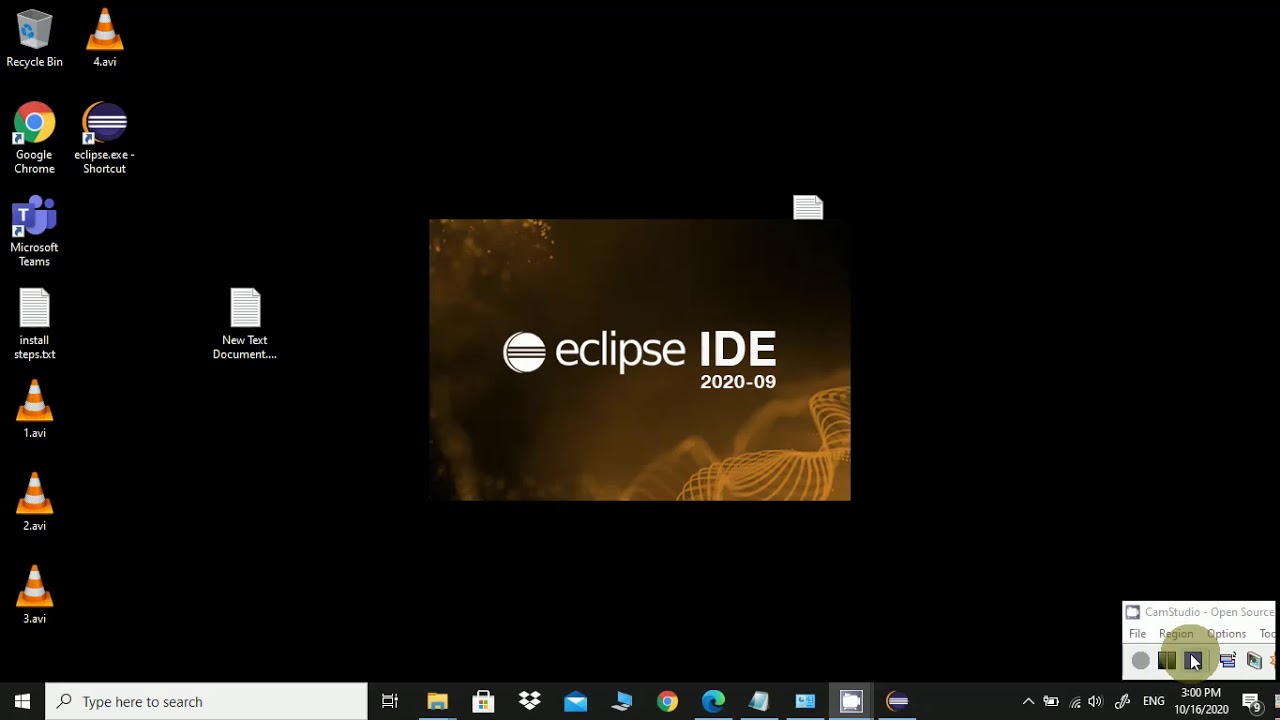This screenshot has width=1280, height=720.
Task: Click the taskbar search box
Action: click(x=207, y=701)
